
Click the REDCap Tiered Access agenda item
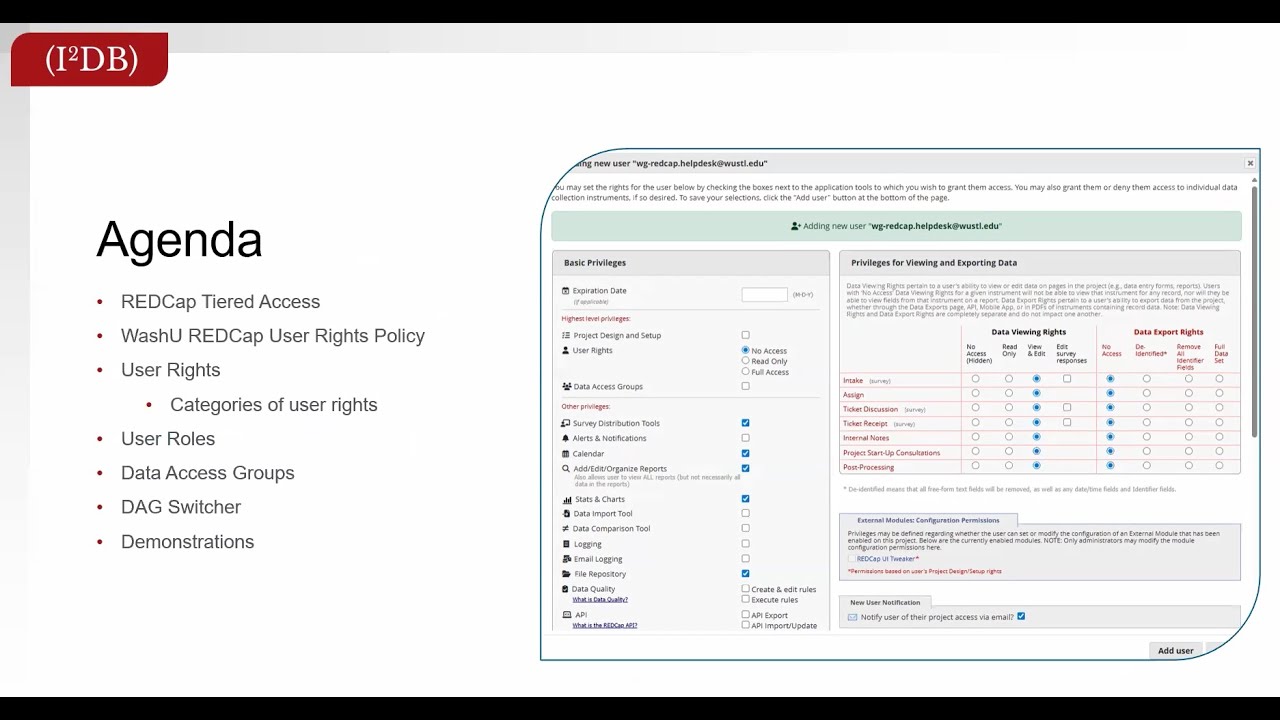point(220,301)
